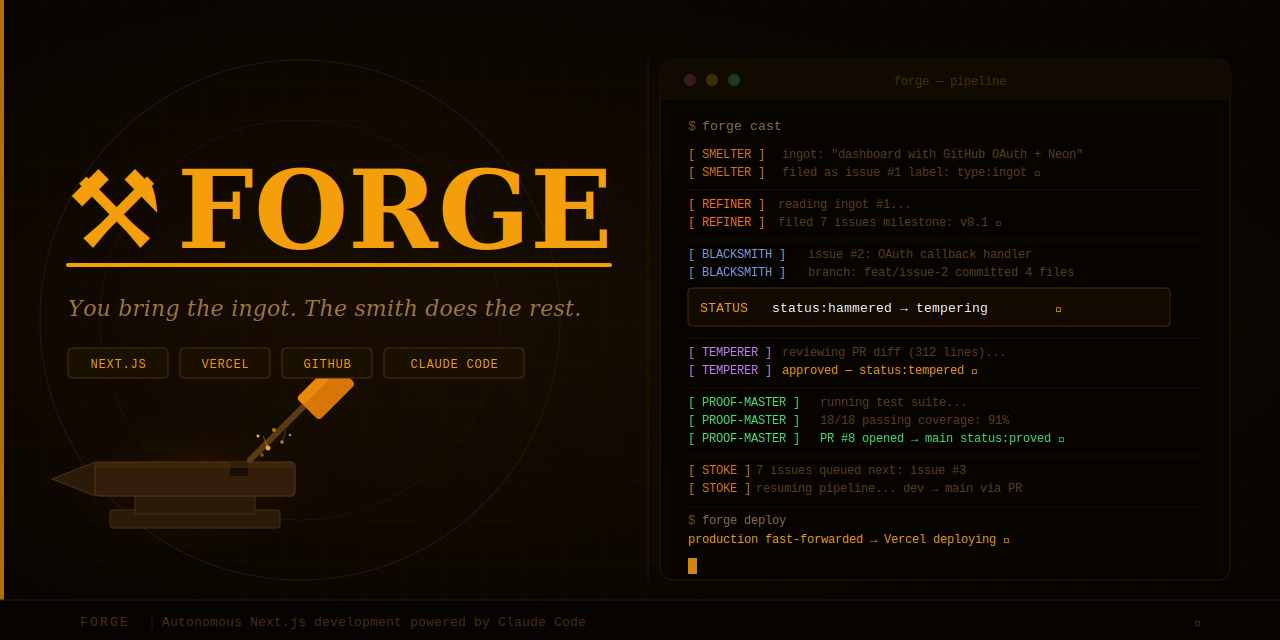Select the "$ forge cast" command line
The width and height of the screenshot is (1280, 640).
pos(735,127)
